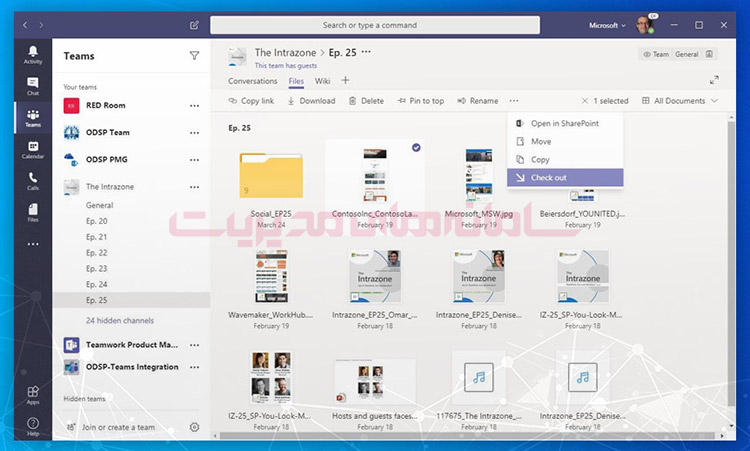Open more options for ODSP-Teams Integration
The image size is (750, 451).
[194, 367]
